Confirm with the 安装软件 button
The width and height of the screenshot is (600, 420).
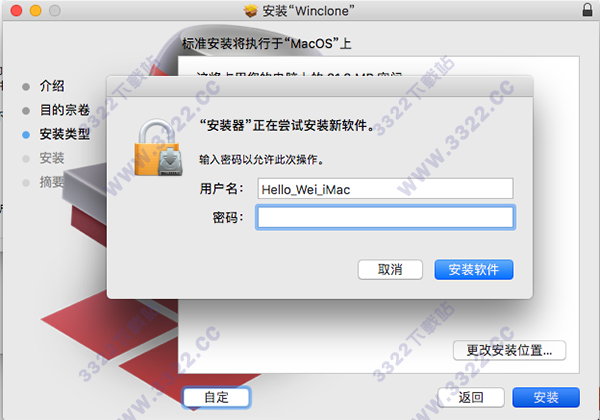click(x=474, y=270)
